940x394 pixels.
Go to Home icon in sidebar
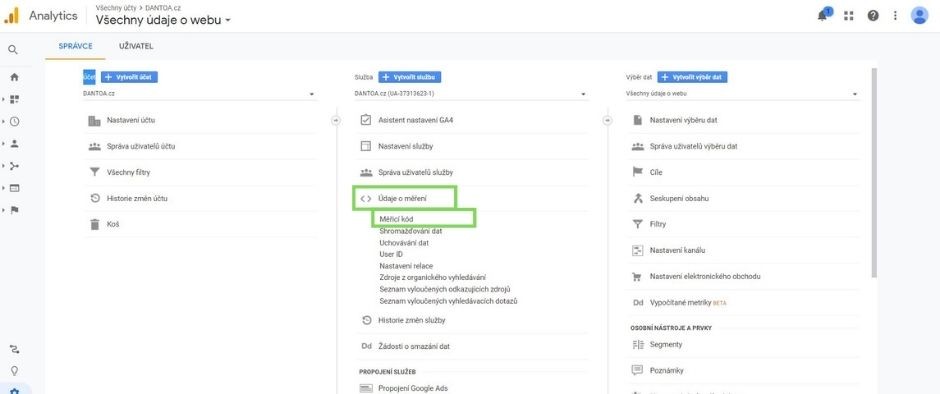[x=14, y=77]
